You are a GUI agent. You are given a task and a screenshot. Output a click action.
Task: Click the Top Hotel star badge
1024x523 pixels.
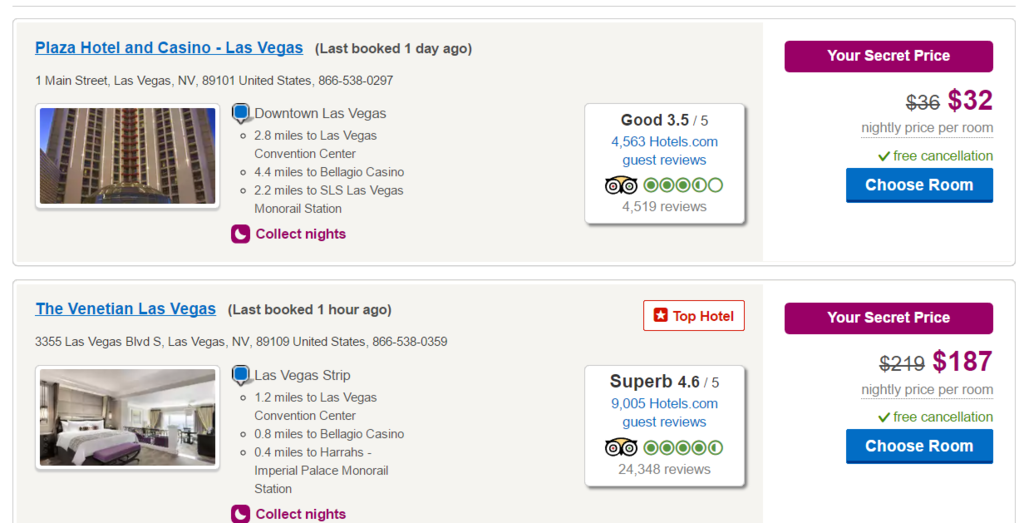(x=694, y=316)
